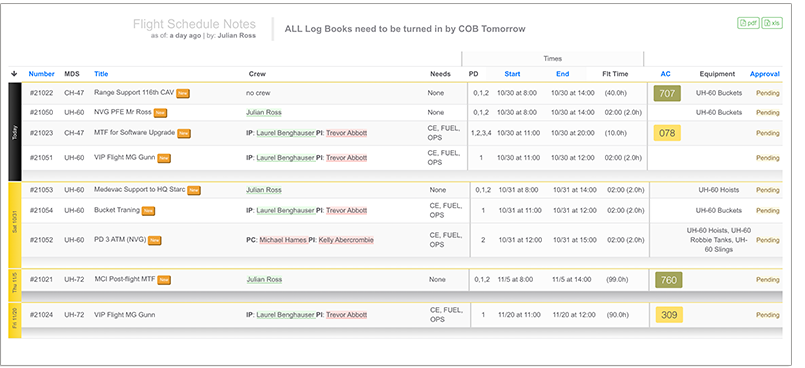Viewport: 805px width, 368px height.
Task: Open Trevor Abbott on flight #21023
Action: [x=347, y=133]
